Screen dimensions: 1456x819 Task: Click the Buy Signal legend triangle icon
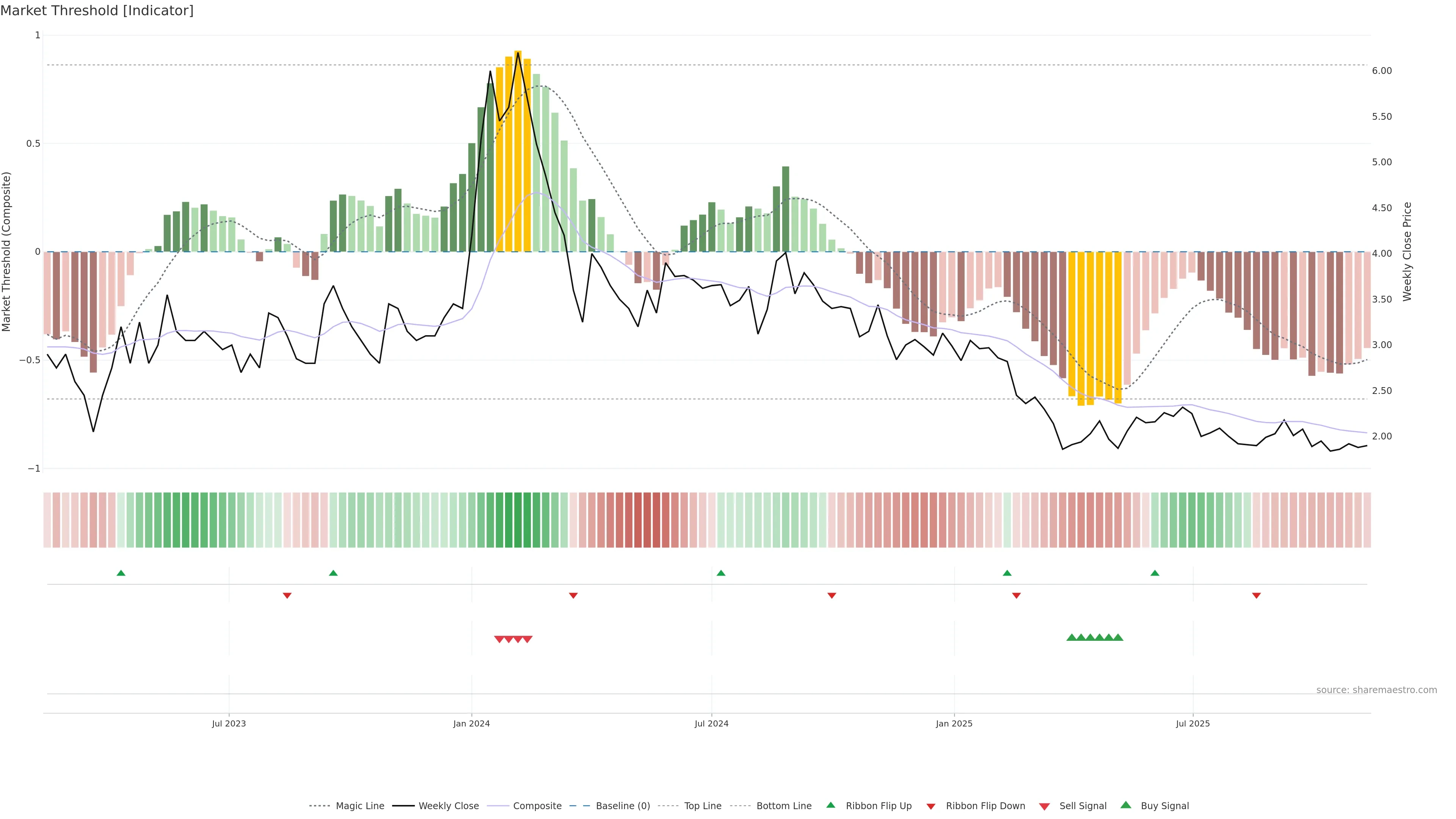click(1126, 805)
